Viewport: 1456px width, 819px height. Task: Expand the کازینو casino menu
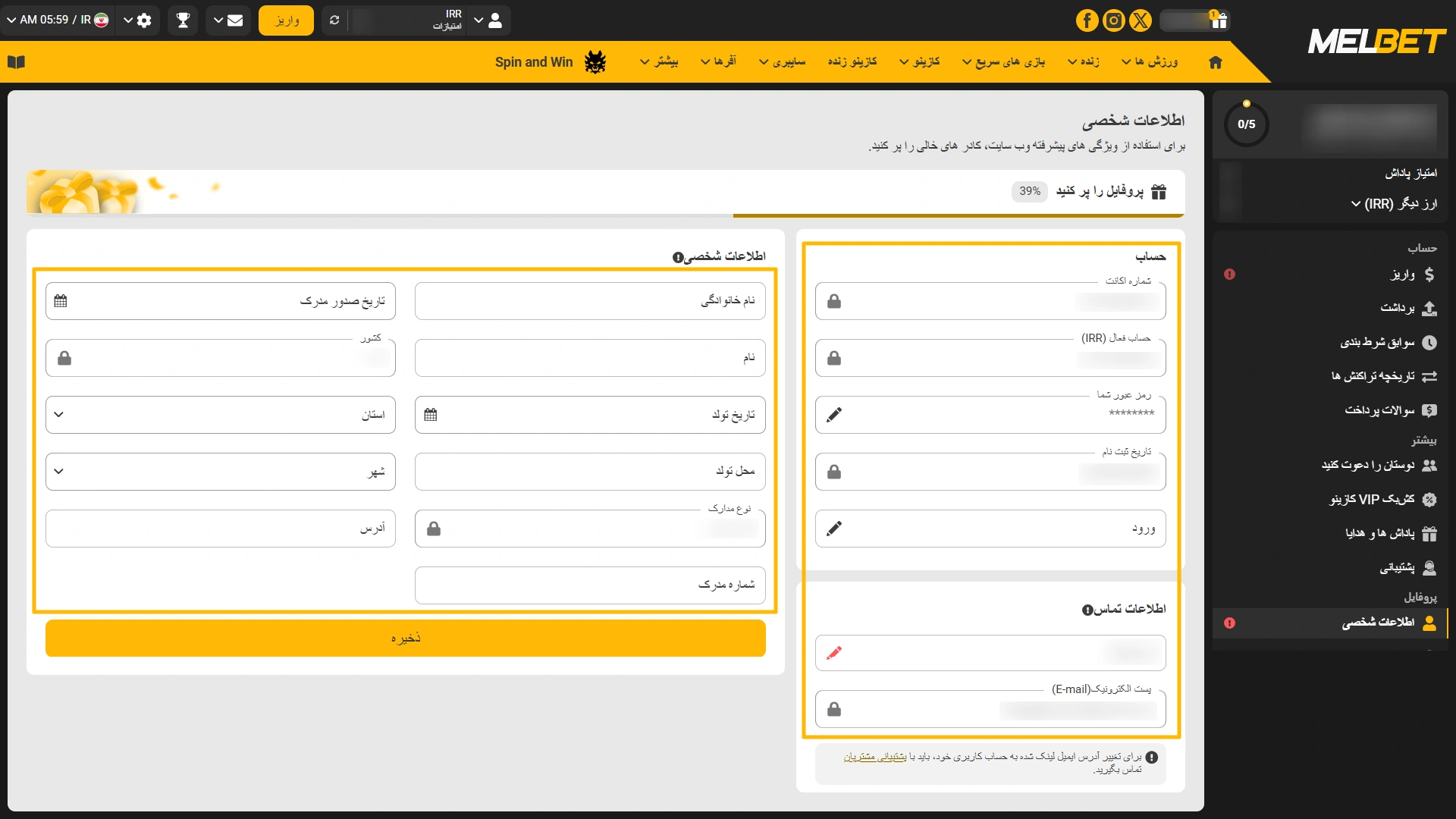[x=919, y=61]
